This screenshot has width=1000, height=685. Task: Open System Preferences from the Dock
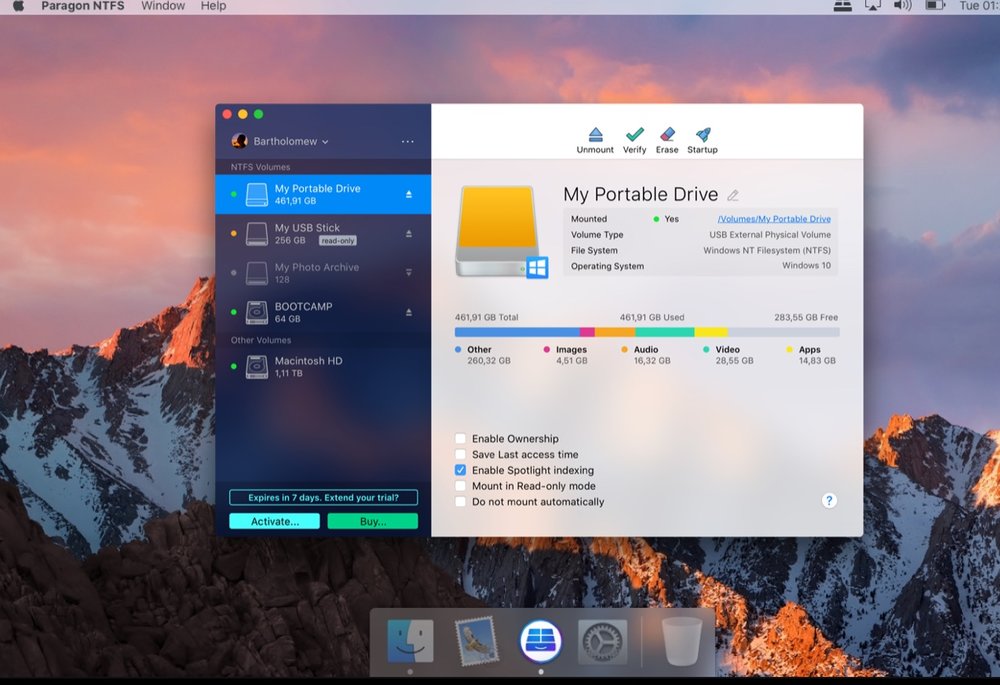(x=603, y=642)
